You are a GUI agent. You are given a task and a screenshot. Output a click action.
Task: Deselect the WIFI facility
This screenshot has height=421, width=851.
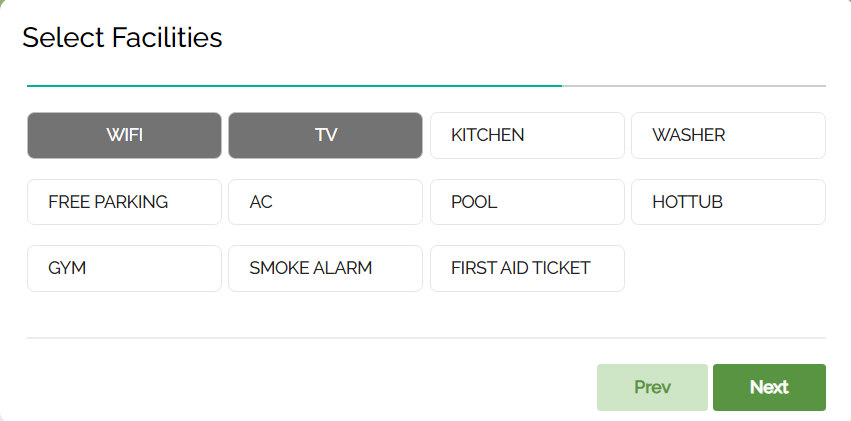coord(124,135)
